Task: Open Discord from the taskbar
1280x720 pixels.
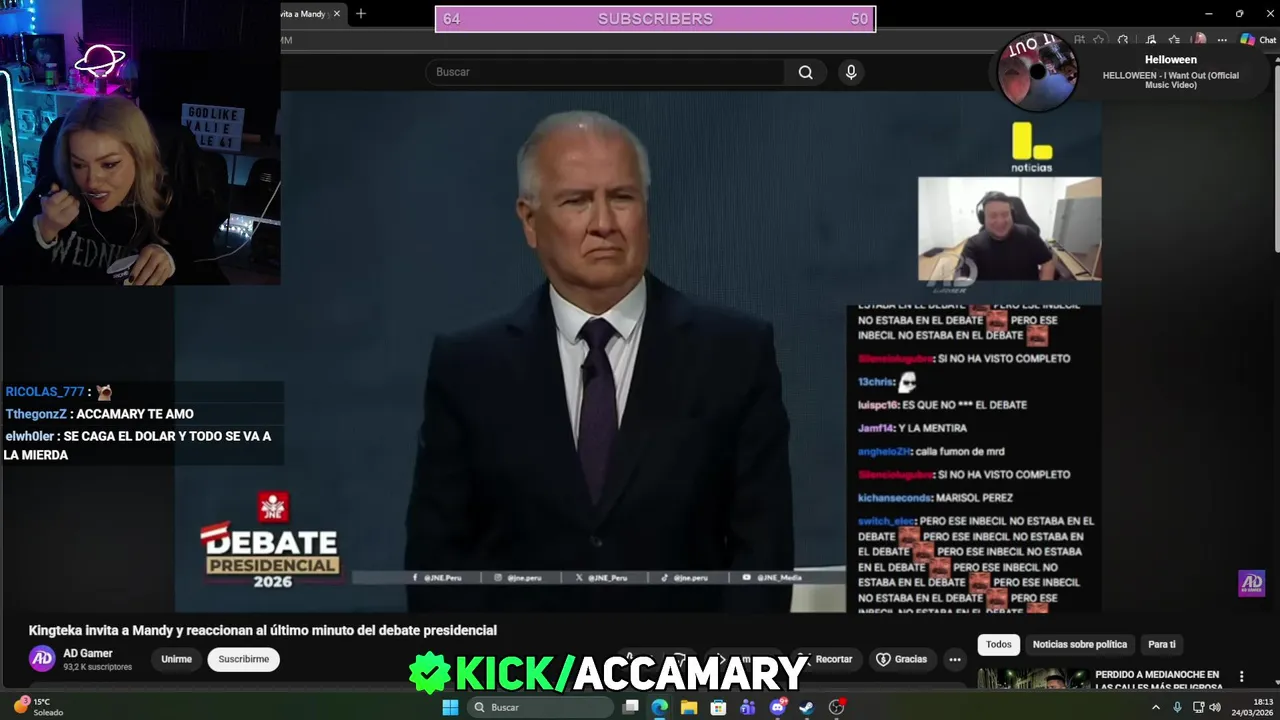Action: point(778,707)
